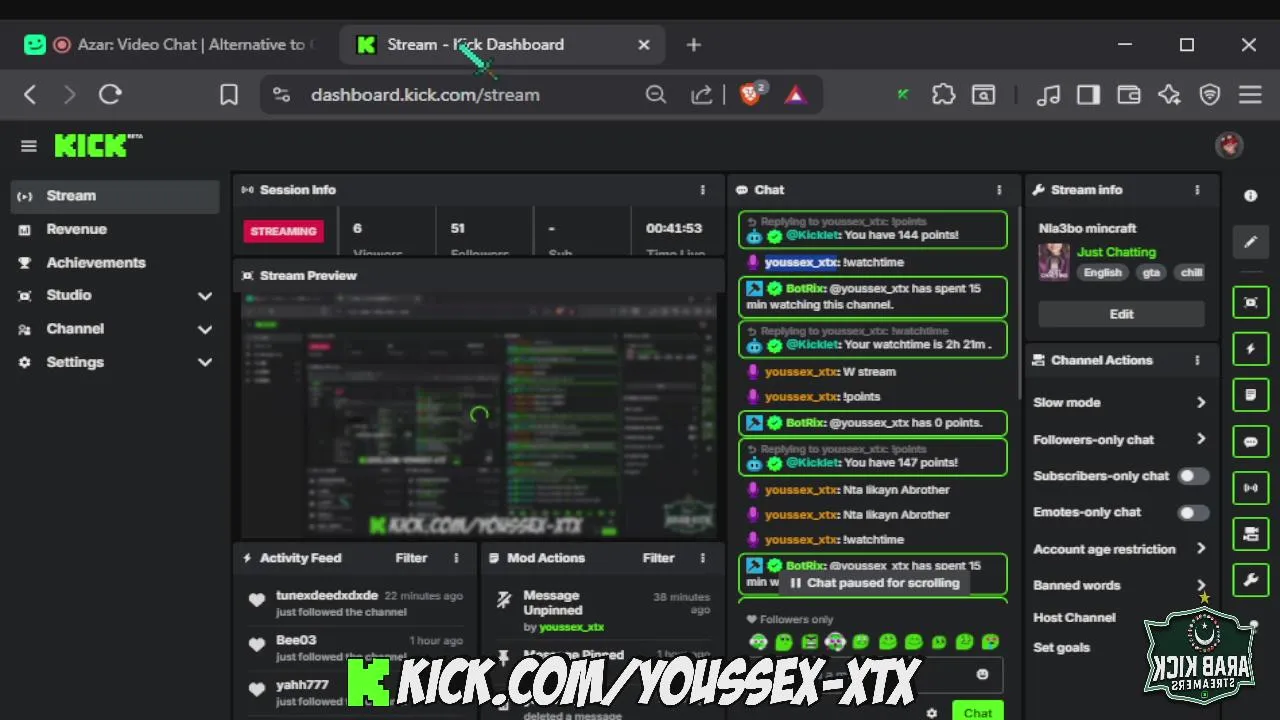
Task: Toggle the broadcast signal widget icon
Action: click(1250, 488)
